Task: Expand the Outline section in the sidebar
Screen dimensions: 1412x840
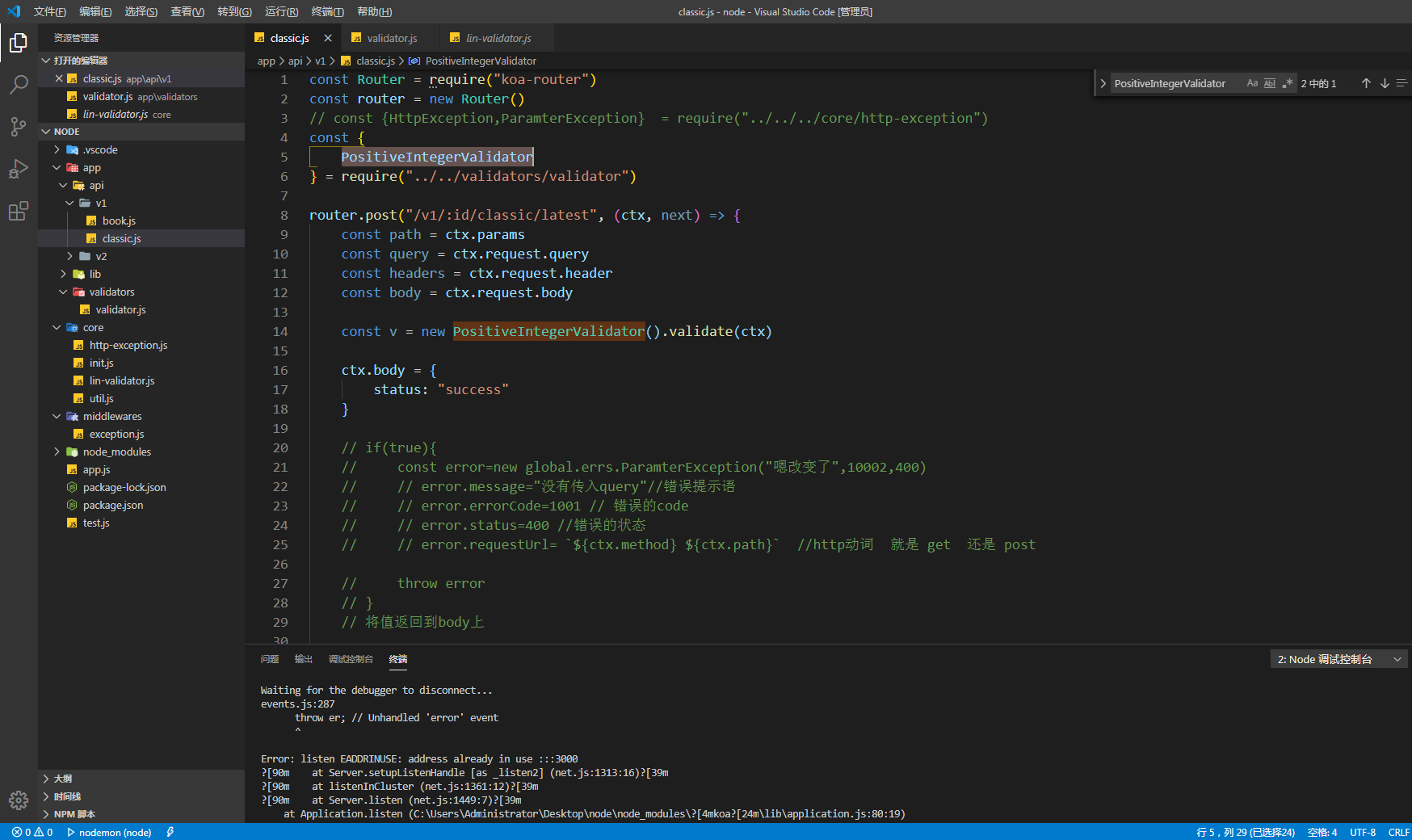Action: coord(141,779)
